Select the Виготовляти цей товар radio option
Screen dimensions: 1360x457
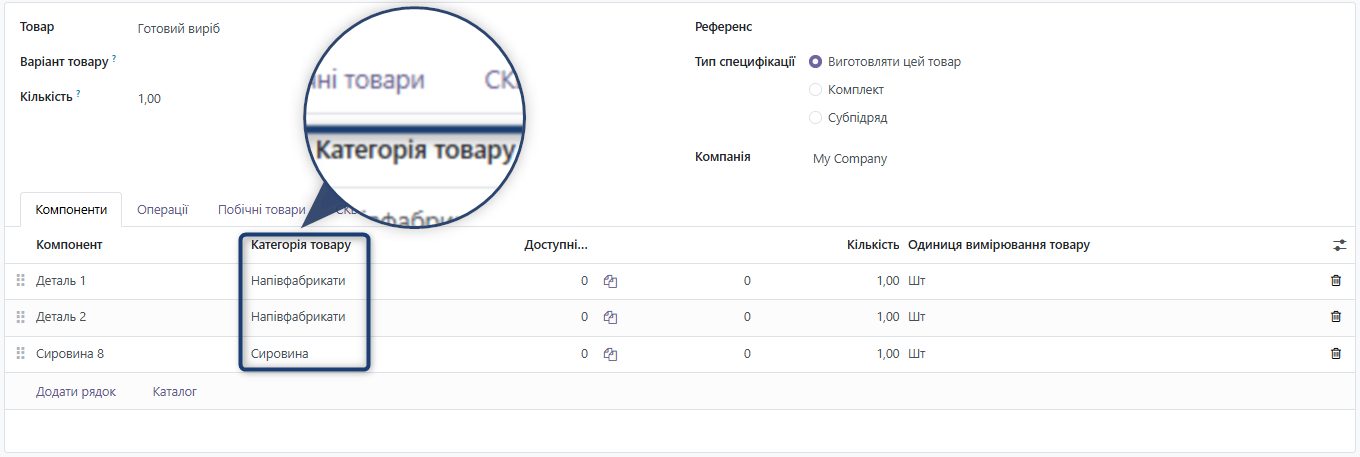[x=815, y=61]
